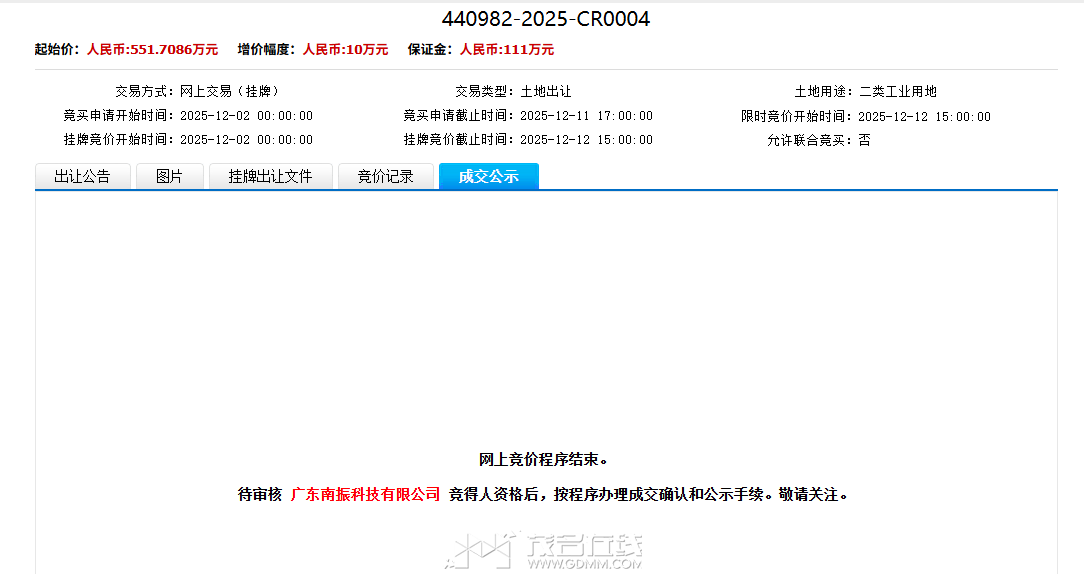Click the 交易类型 value 土地出让

(546, 91)
